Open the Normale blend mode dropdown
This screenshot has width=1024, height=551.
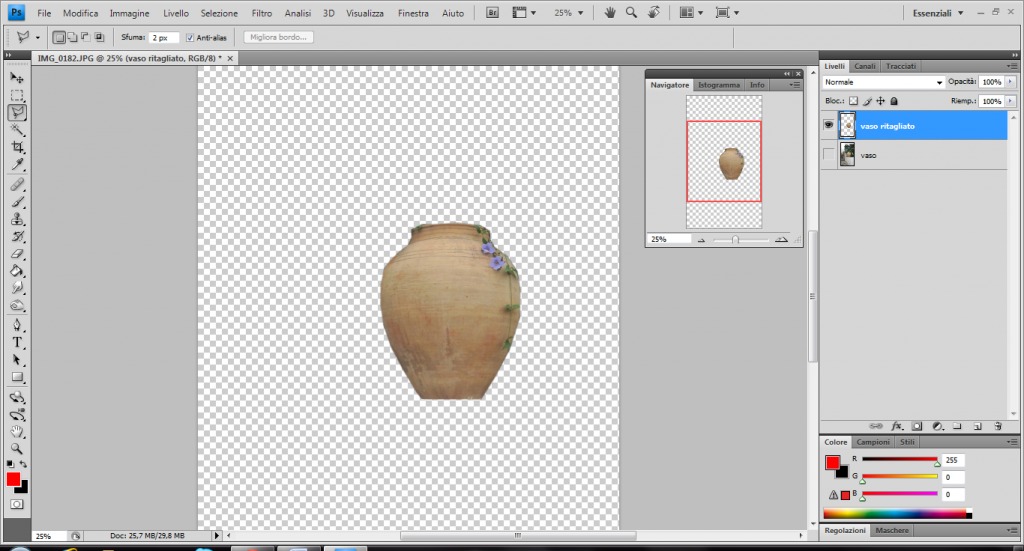883,82
